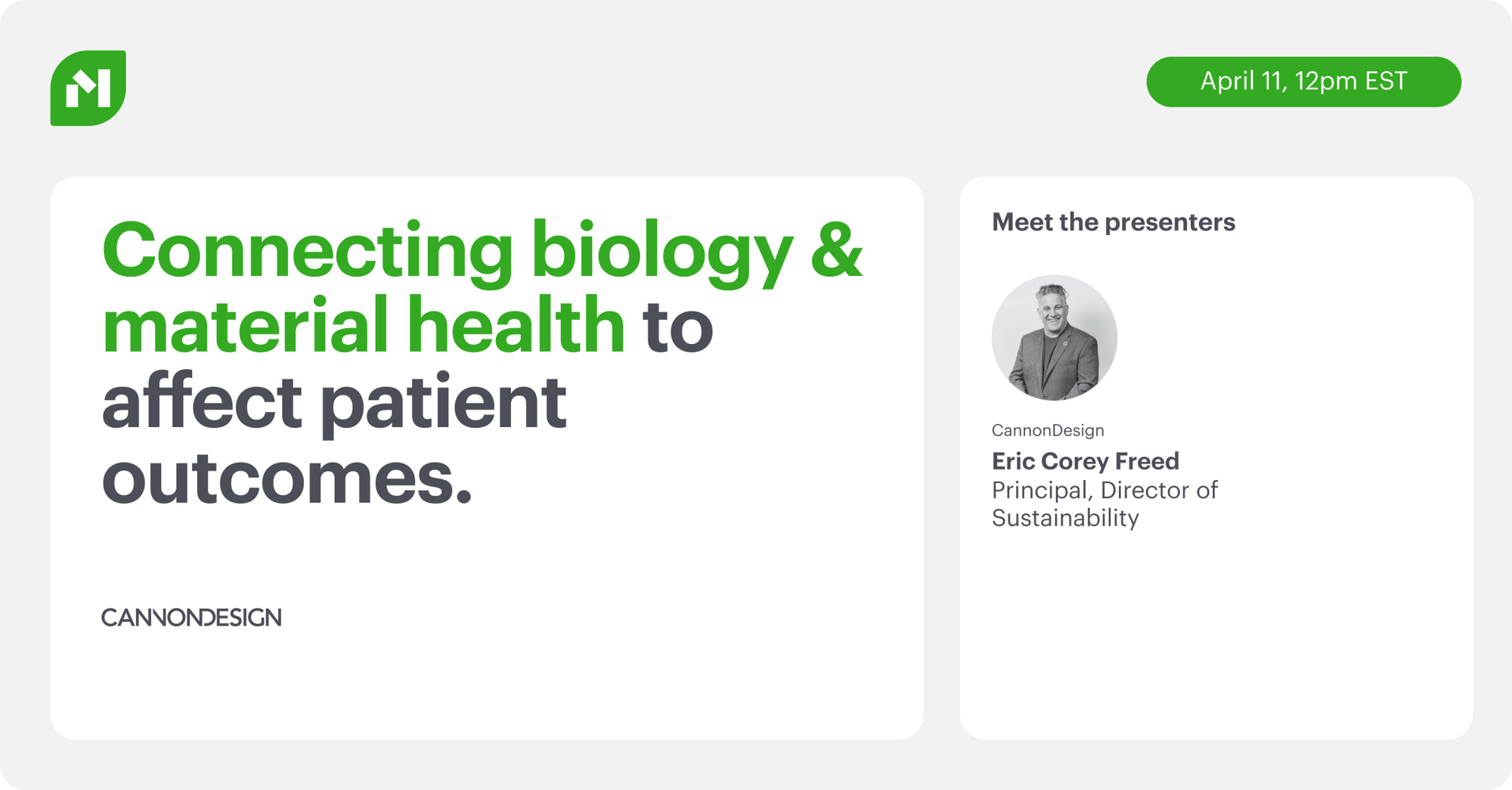Click the Principal, Director of Sustainability title

click(1105, 503)
